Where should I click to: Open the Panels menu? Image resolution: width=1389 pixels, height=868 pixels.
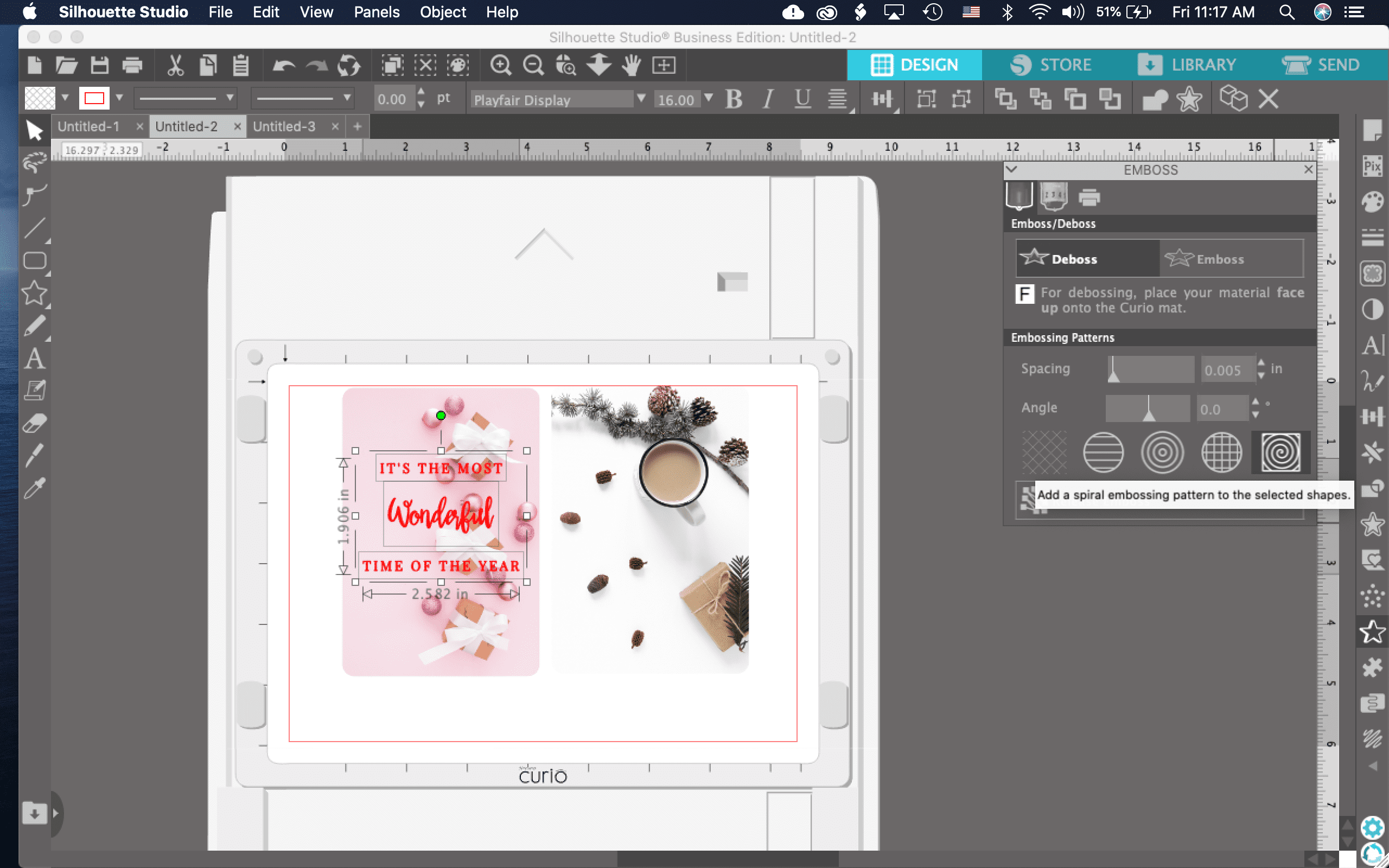click(377, 12)
